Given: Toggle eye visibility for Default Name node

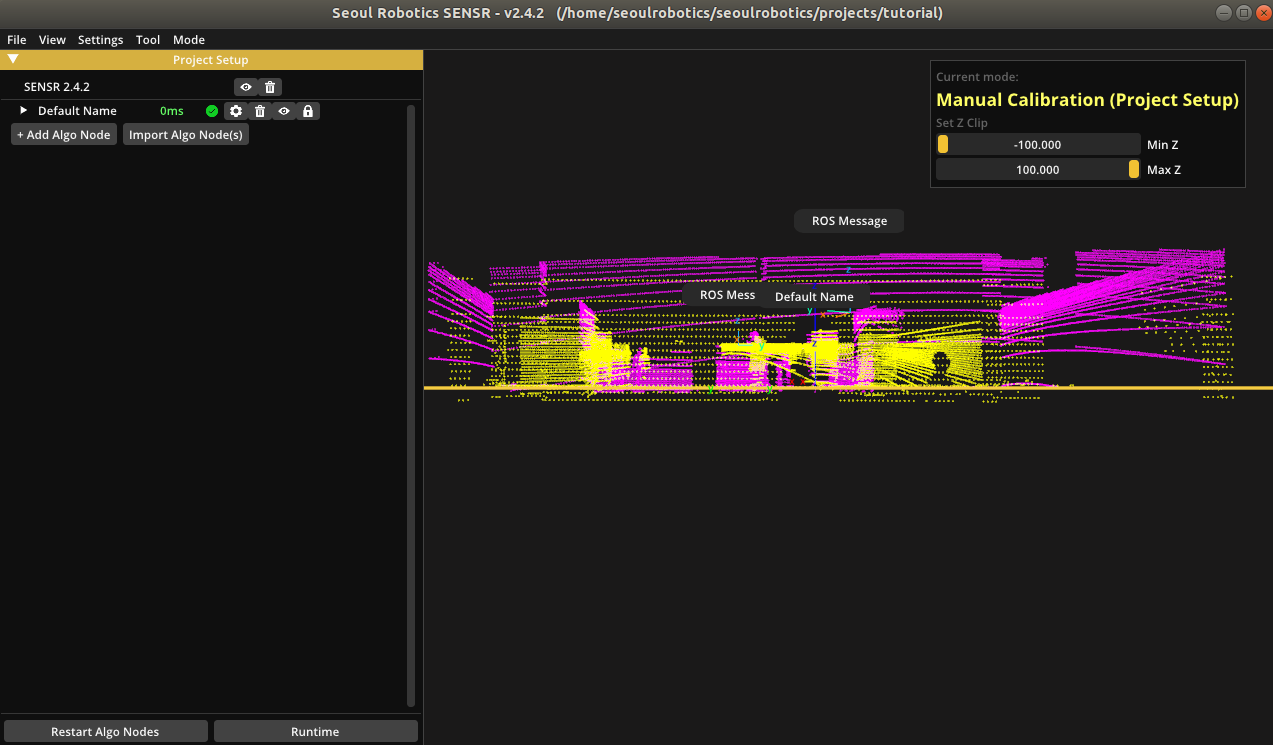Looking at the screenshot, I should click(x=284, y=111).
